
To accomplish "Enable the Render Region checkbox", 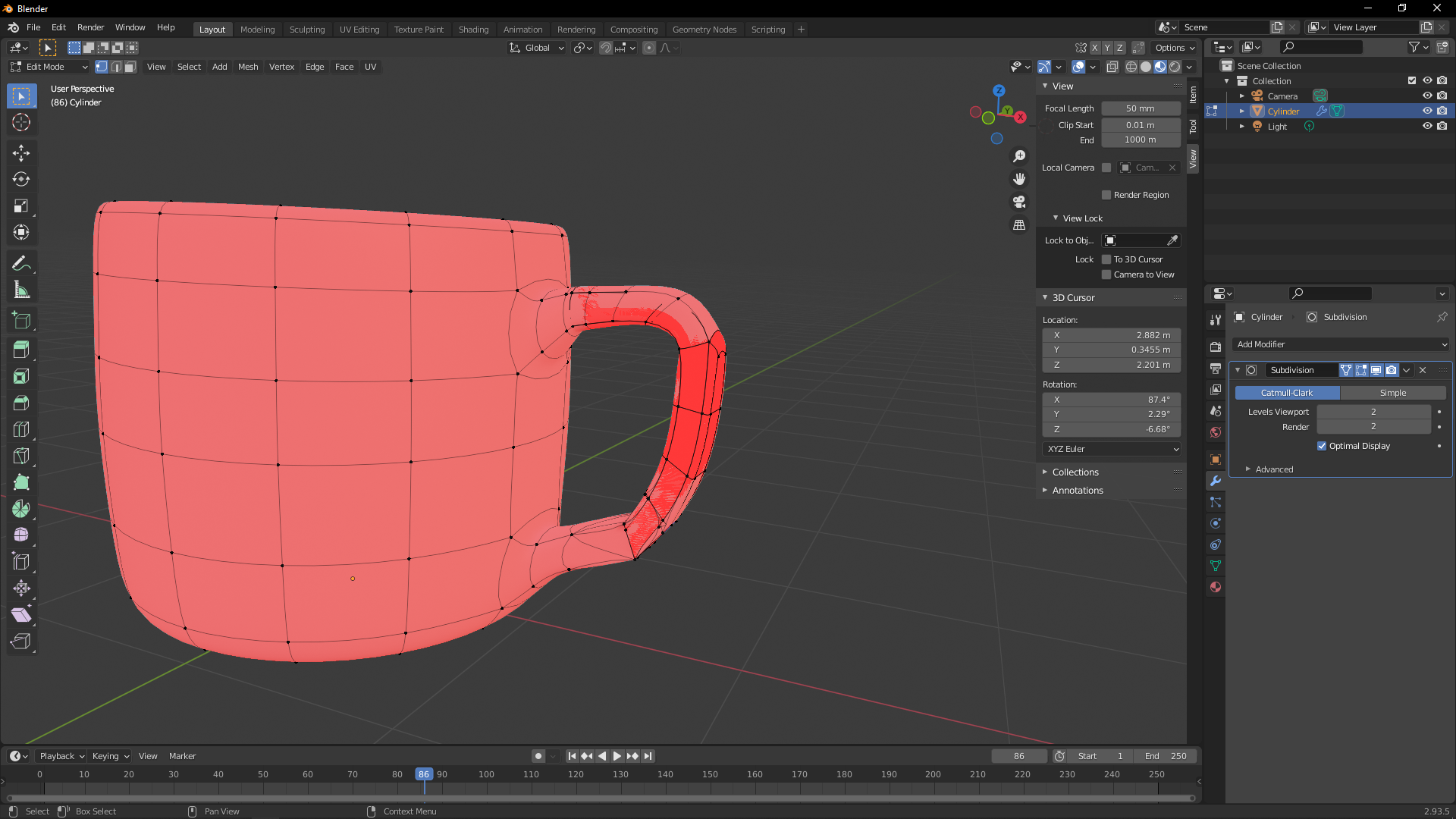I will coord(1106,195).
